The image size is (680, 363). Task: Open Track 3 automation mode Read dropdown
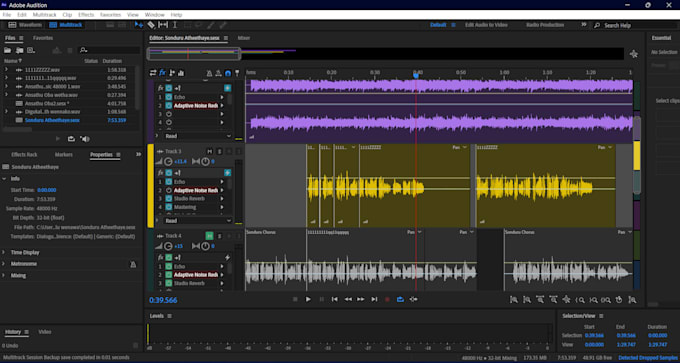199,221
